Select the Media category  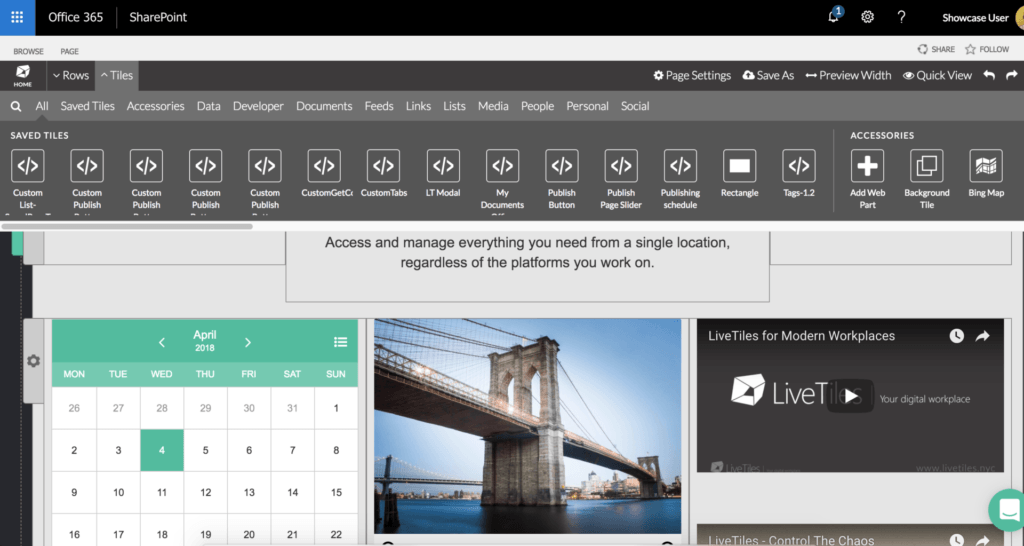tap(493, 106)
